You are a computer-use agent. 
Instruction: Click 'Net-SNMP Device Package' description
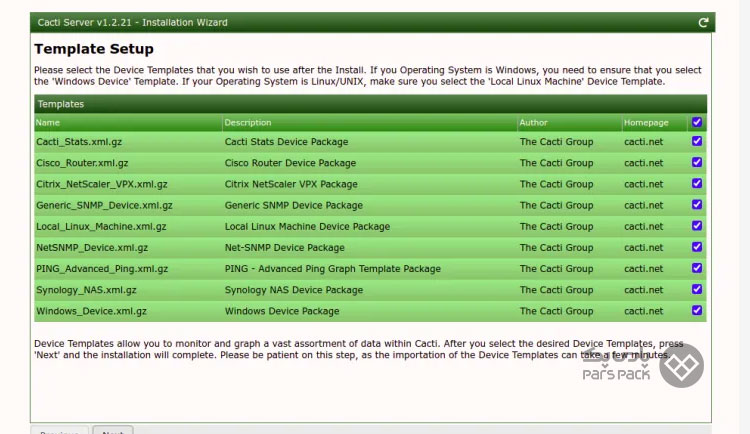pyautogui.click(x=285, y=247)
